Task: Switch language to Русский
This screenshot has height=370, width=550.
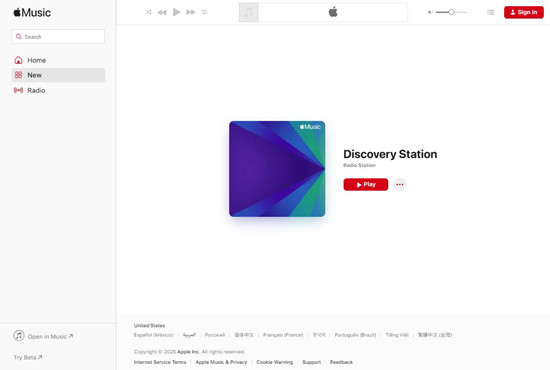Action: coord(215,335)
